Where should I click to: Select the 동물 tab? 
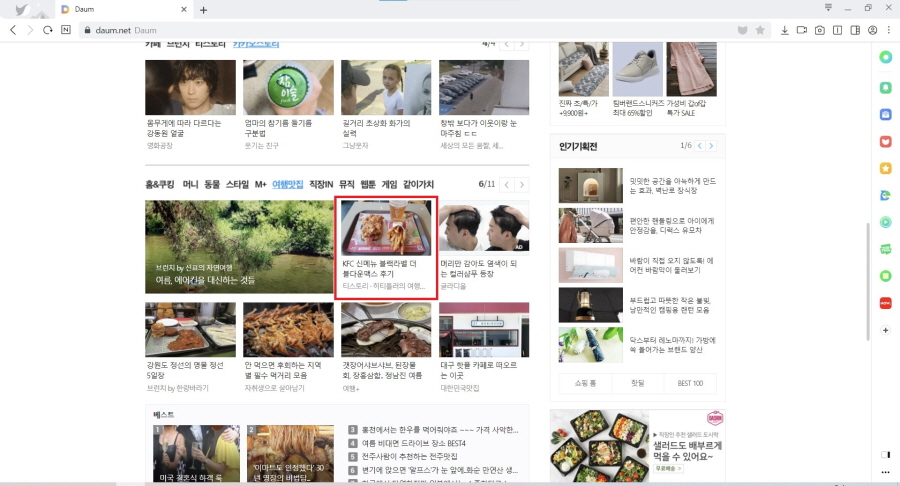pos(212,184)
